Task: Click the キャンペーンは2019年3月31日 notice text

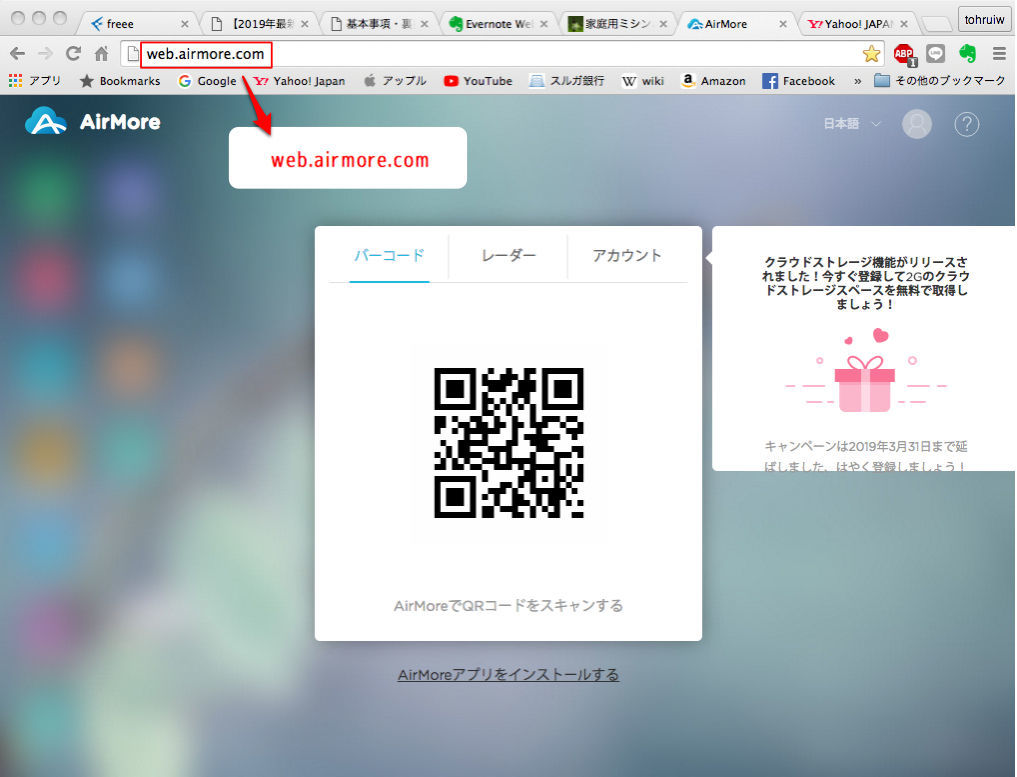Action: [x=866, y=455]
